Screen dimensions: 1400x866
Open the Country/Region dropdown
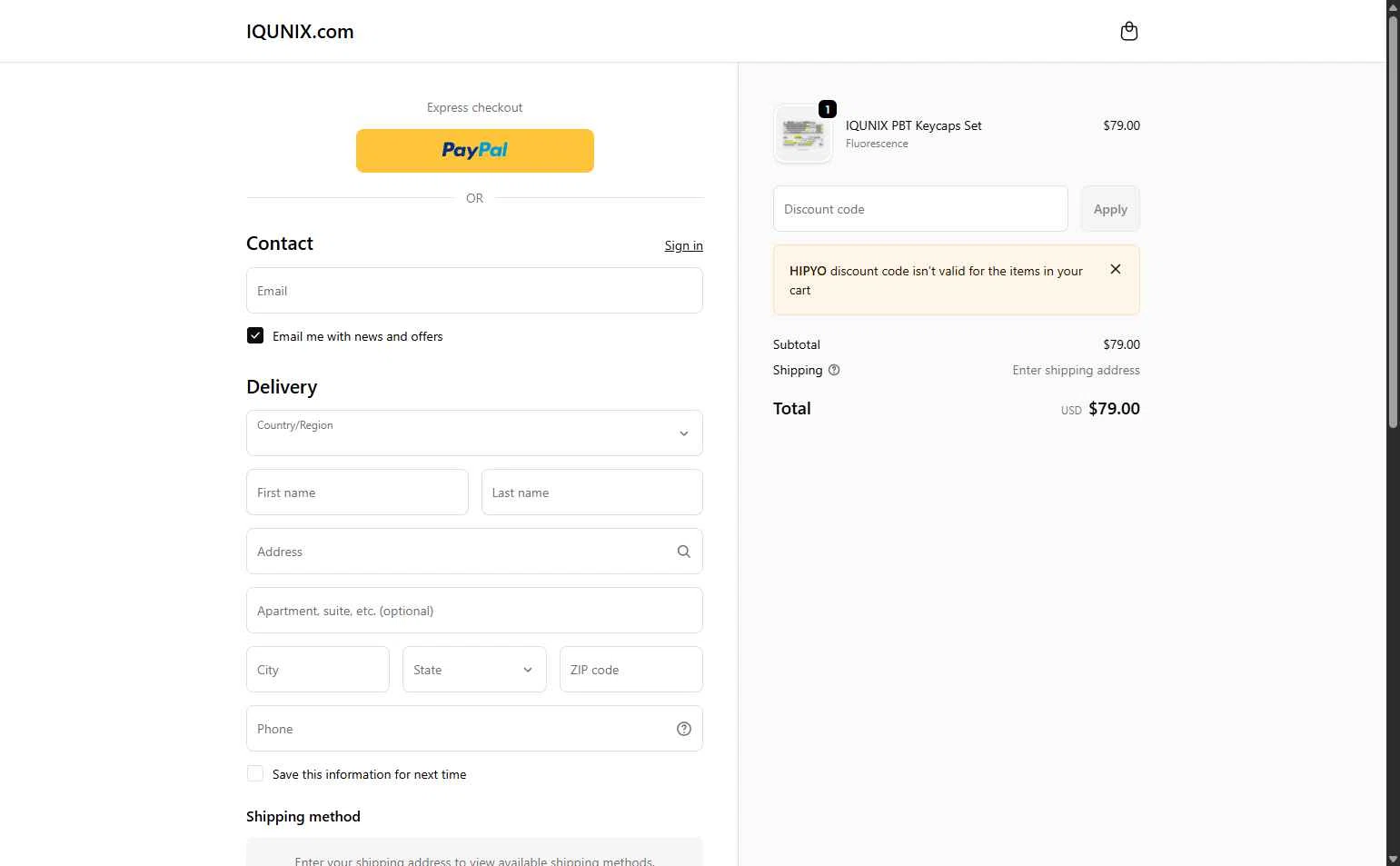pyautogui.click(x=474, y=433)
